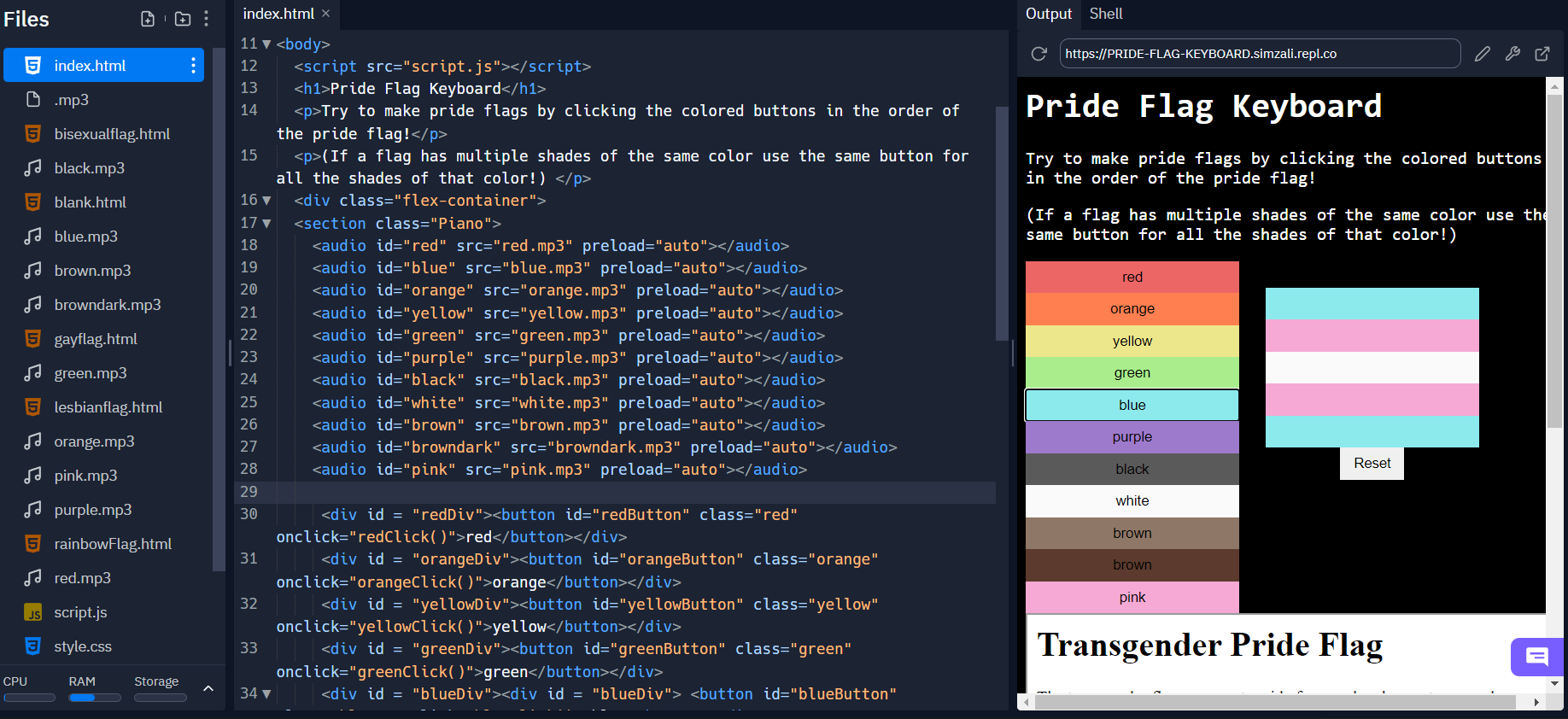The width and height of the screenshot is (1568, 719).
Task: Switch to the Shell tab
Action: point(1105,14)
